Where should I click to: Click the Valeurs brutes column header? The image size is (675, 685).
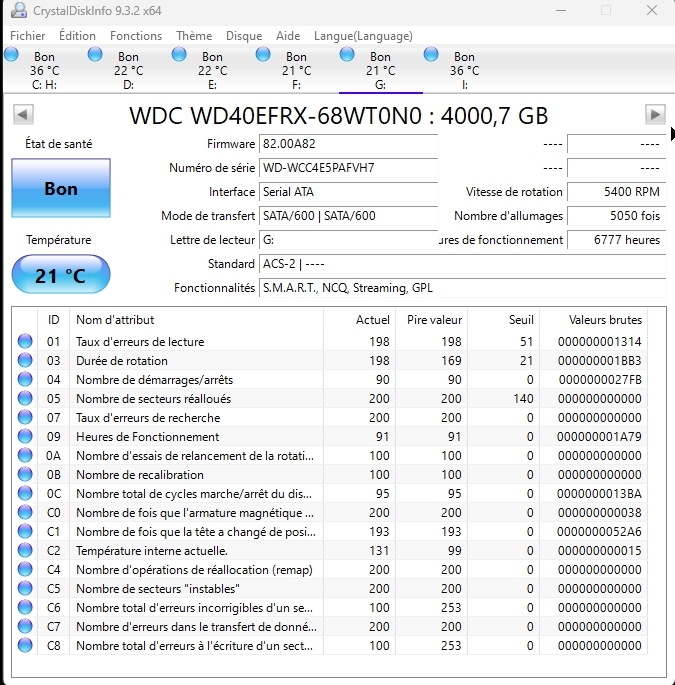click(594, 320)
